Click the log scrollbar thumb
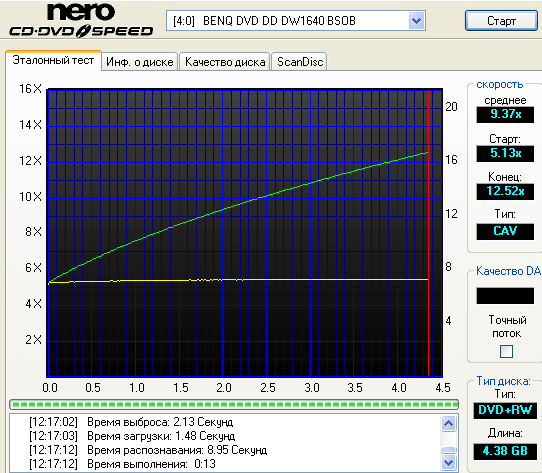The width and height of the screenshot is (542, 473). (448, 450)
